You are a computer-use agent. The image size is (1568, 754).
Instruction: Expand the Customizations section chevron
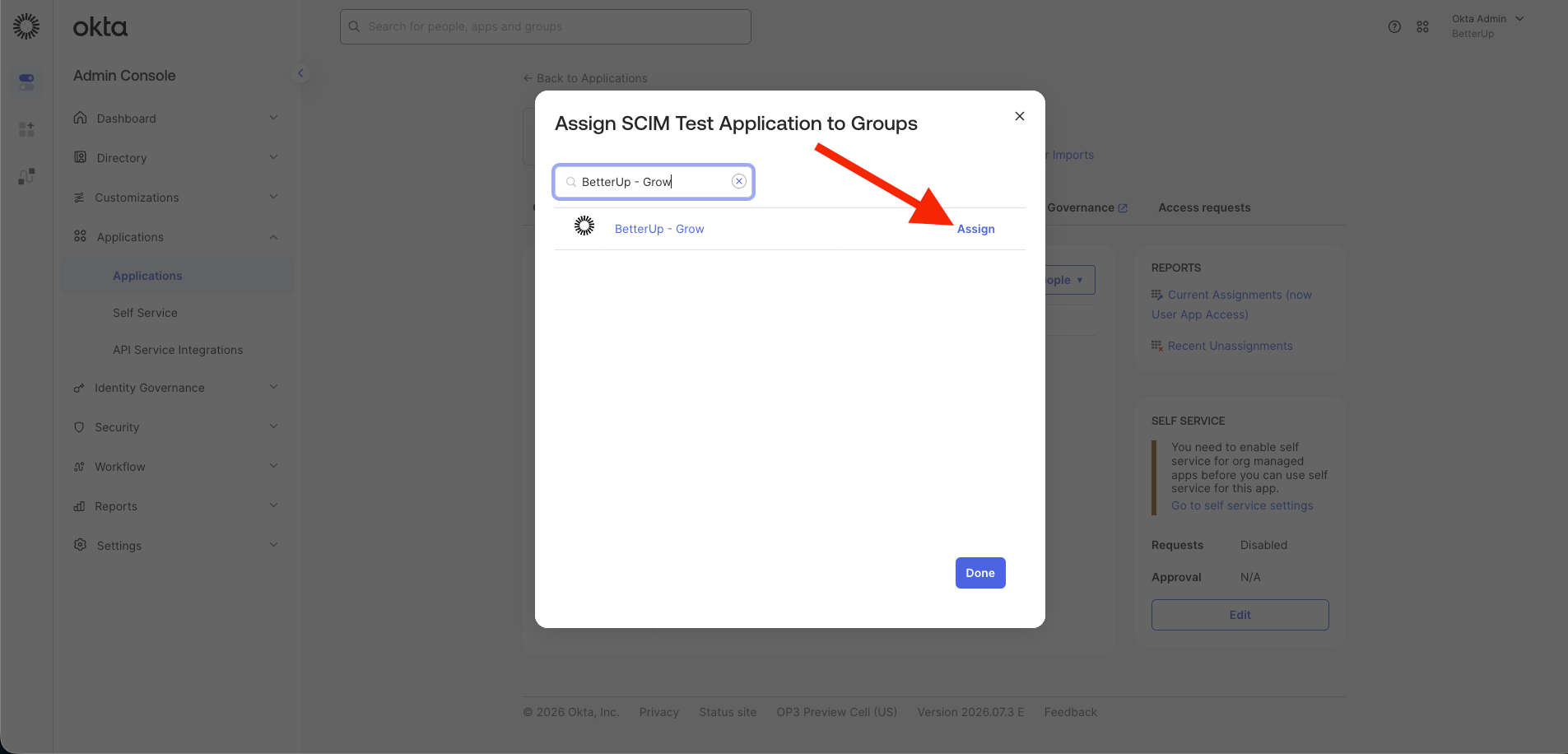(273, 197)
